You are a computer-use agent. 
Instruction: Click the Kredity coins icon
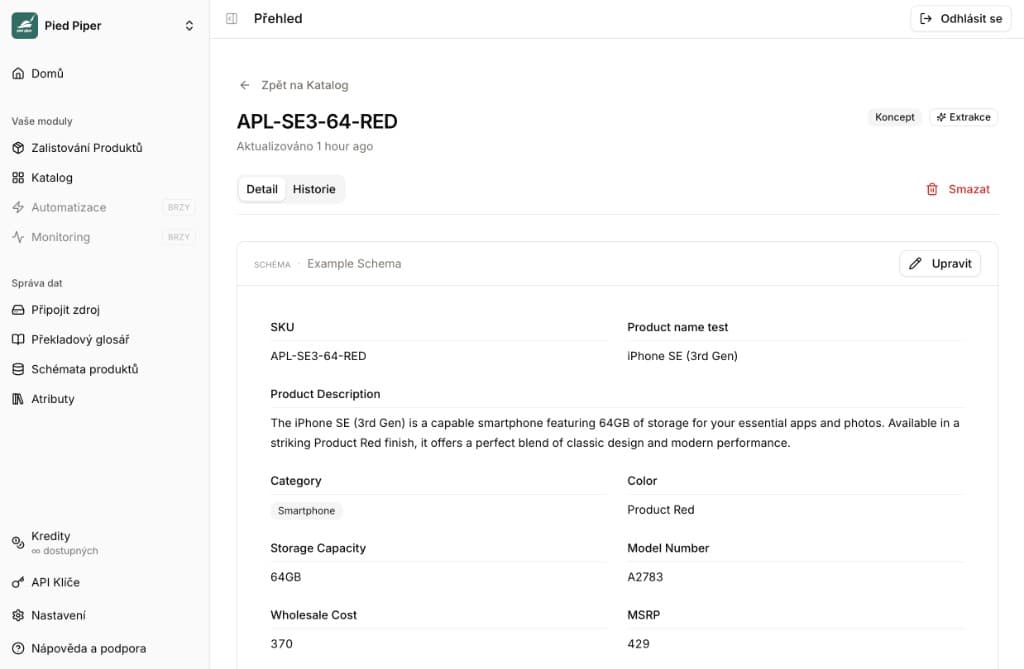tap(18, 542)
